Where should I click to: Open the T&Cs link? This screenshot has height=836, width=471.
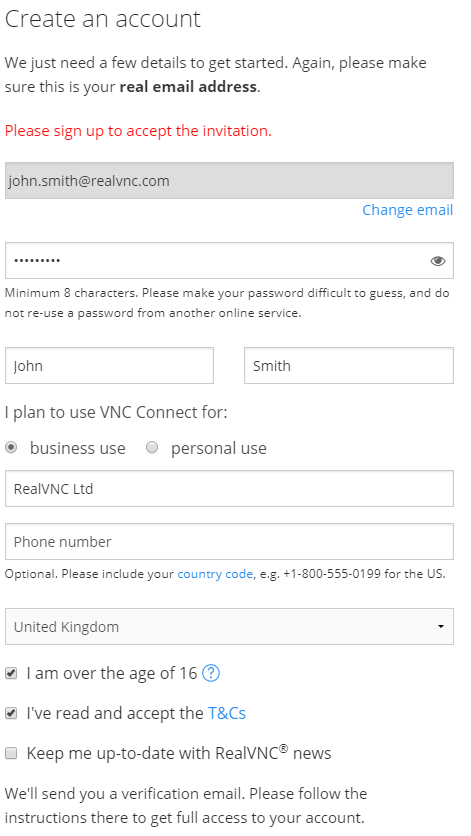coord(227,713)
